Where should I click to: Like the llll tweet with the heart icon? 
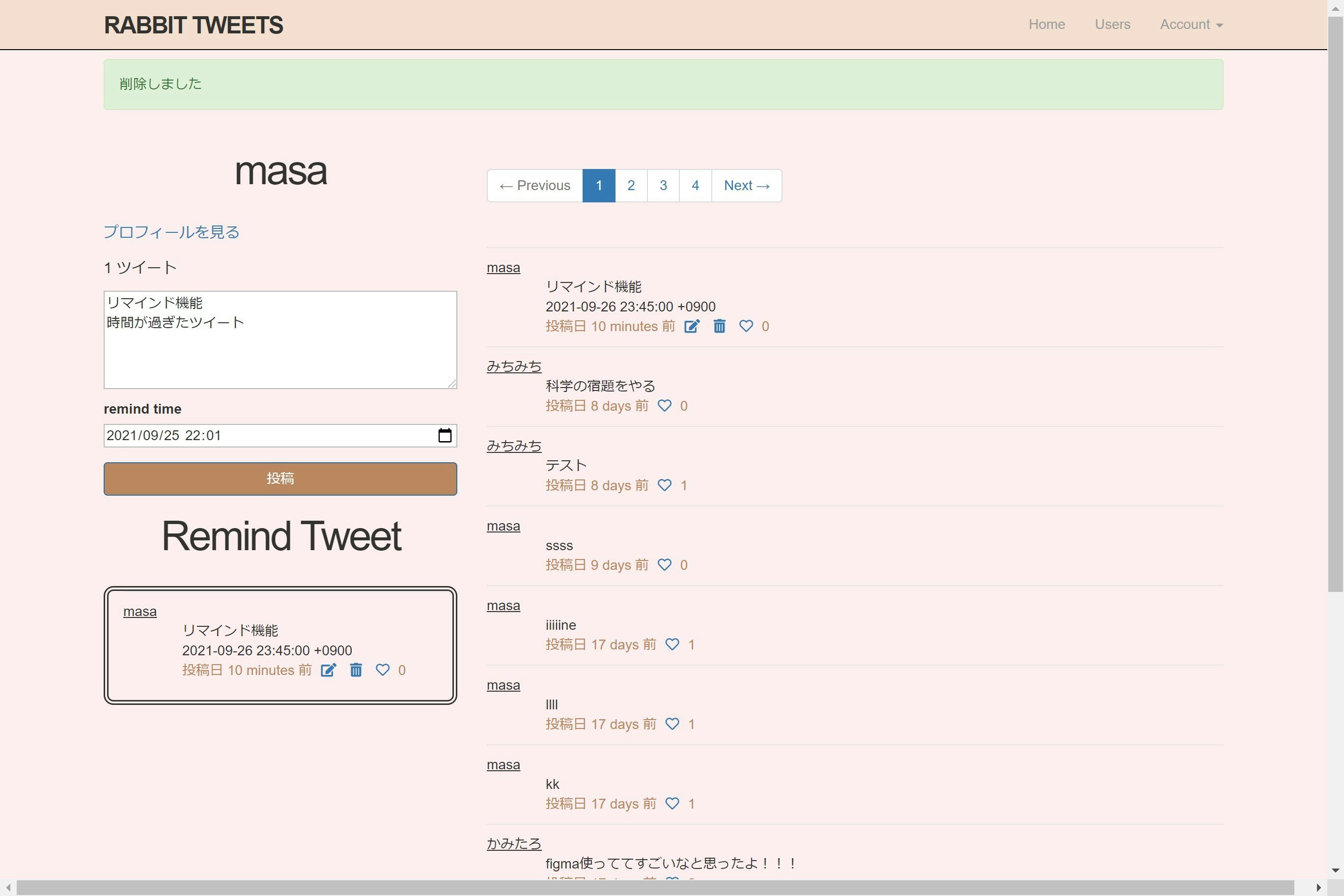point(672,724)
